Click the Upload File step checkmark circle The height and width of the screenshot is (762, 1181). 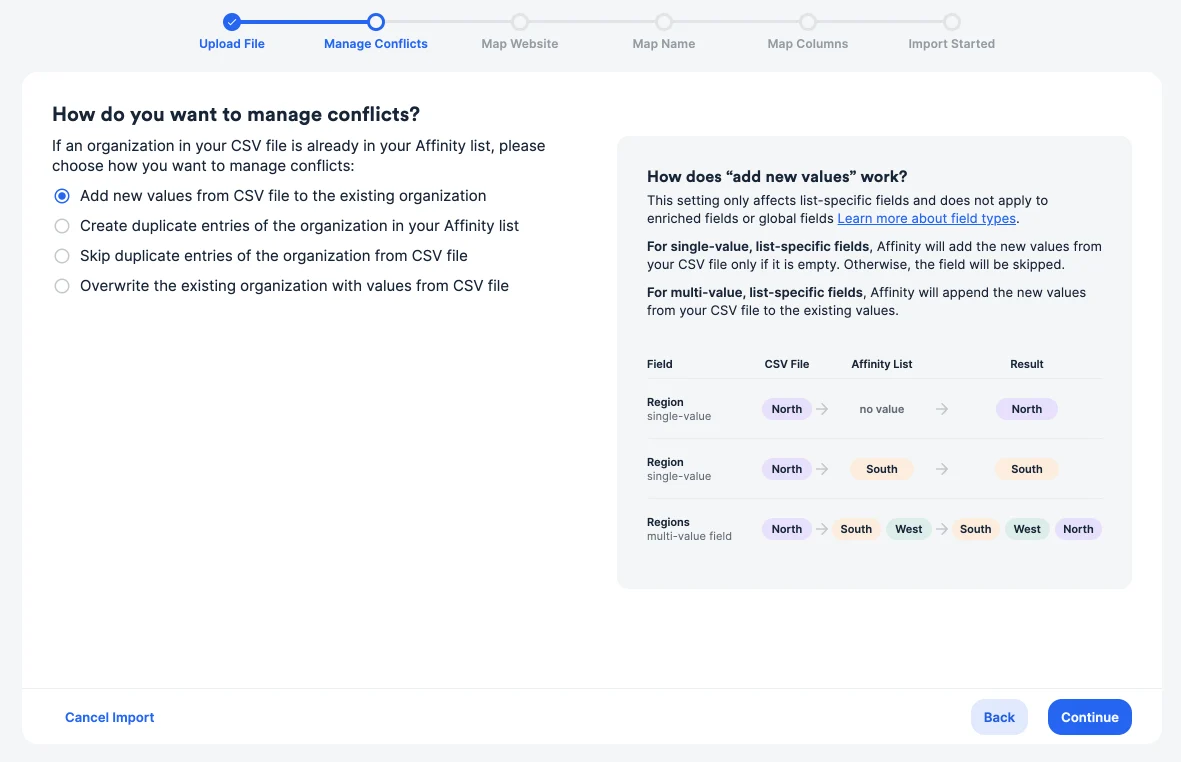232,22
